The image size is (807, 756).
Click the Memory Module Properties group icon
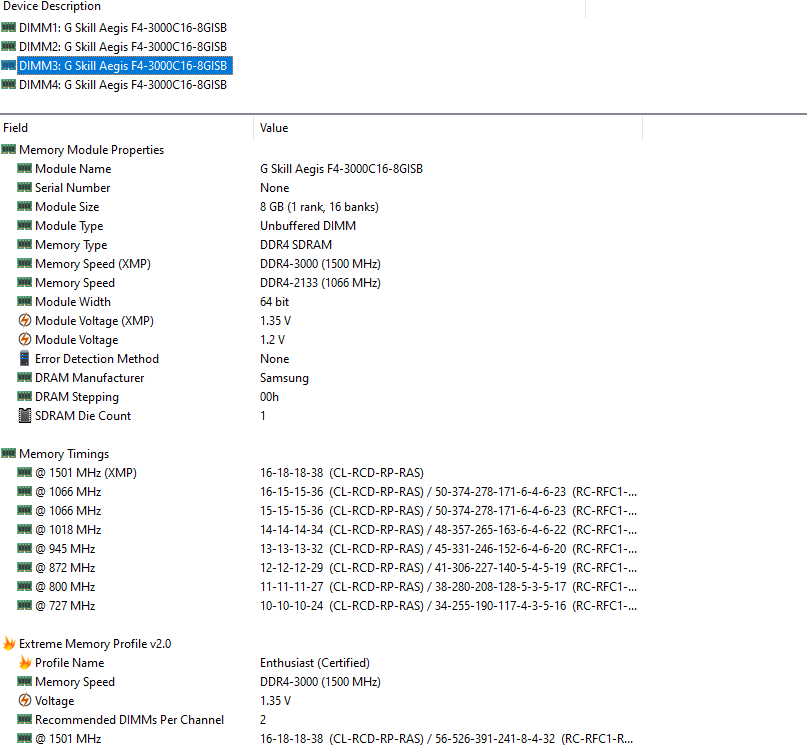pyautogui.click(x=8, y=150)
